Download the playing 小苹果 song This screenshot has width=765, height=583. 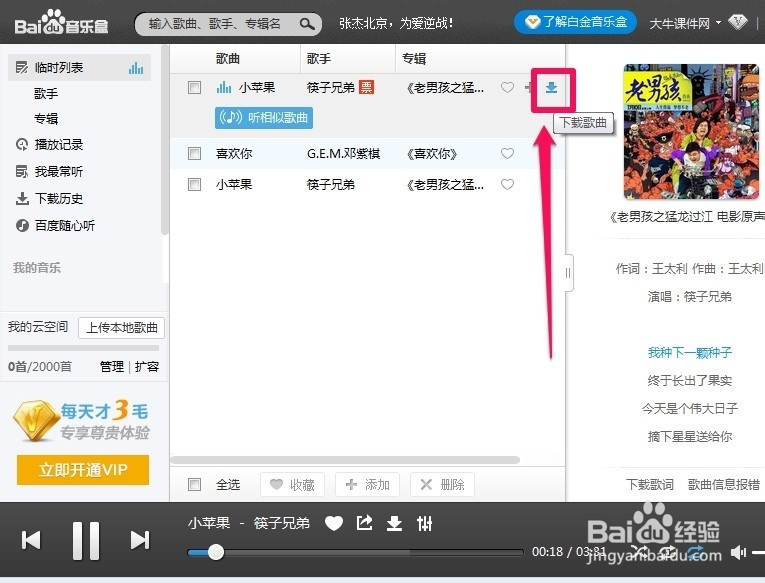click(551, 88)
